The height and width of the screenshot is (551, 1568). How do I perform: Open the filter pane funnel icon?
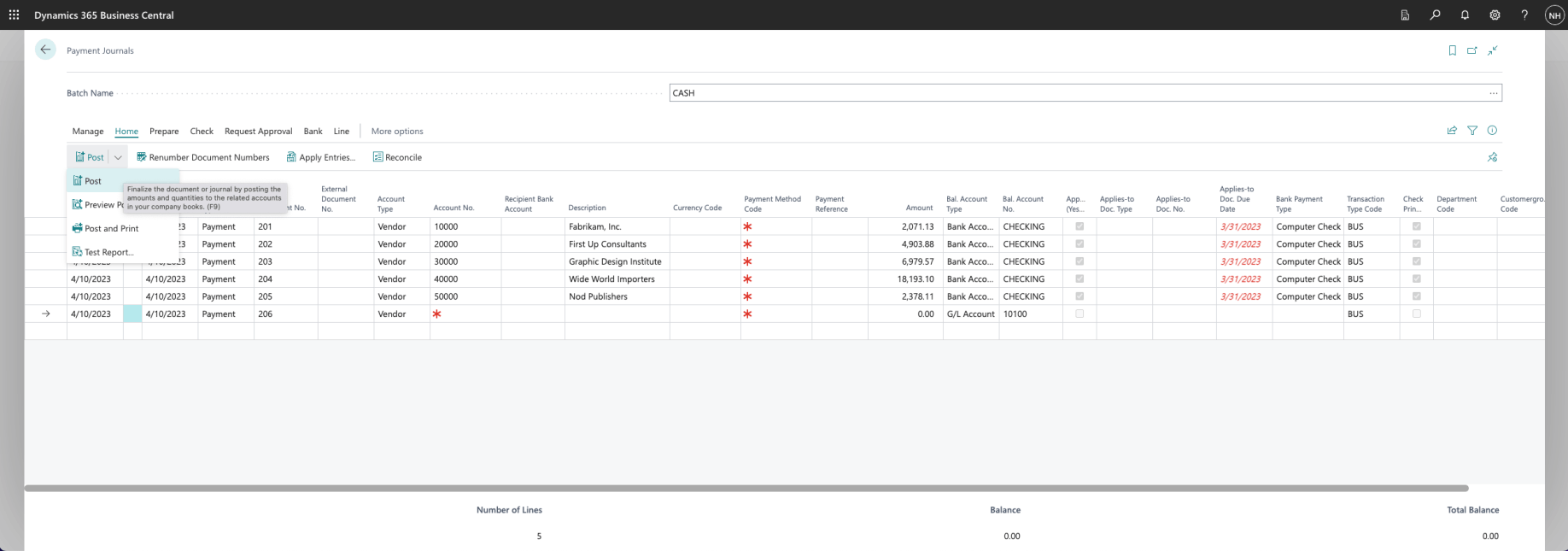point(1472,131)
